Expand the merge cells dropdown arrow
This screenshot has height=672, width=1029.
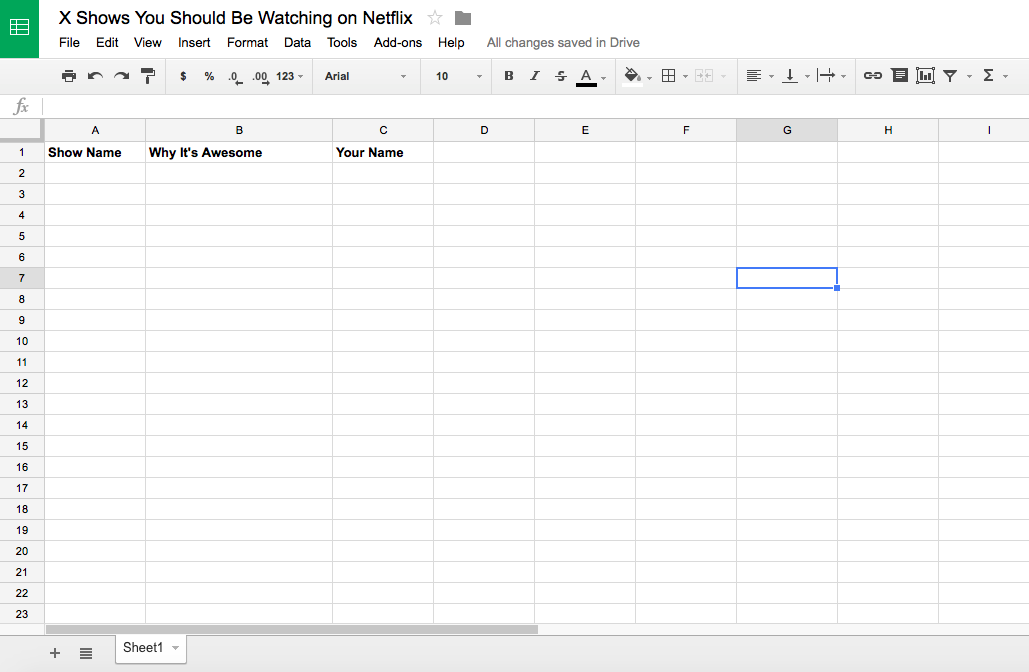click(723, 77)
